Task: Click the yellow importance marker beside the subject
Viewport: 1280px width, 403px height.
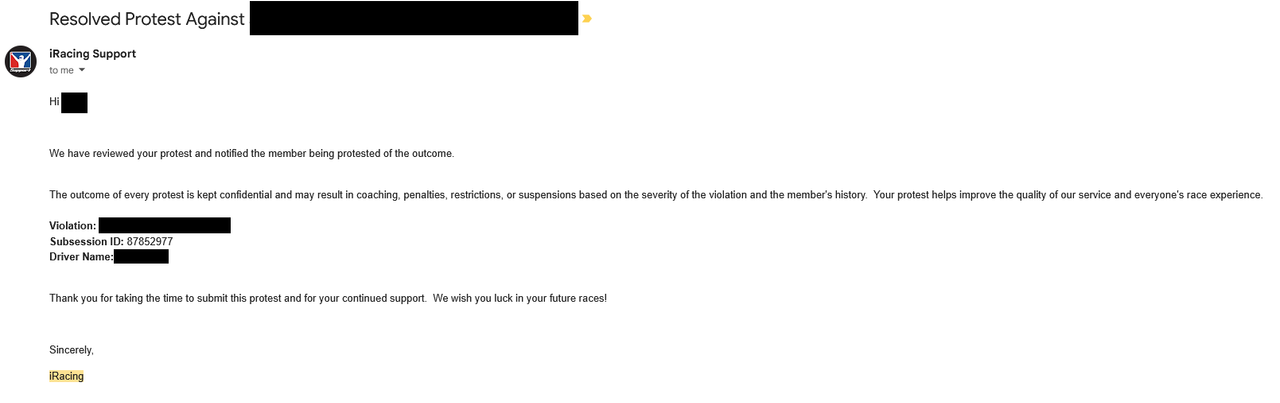Action: point(587,19)
